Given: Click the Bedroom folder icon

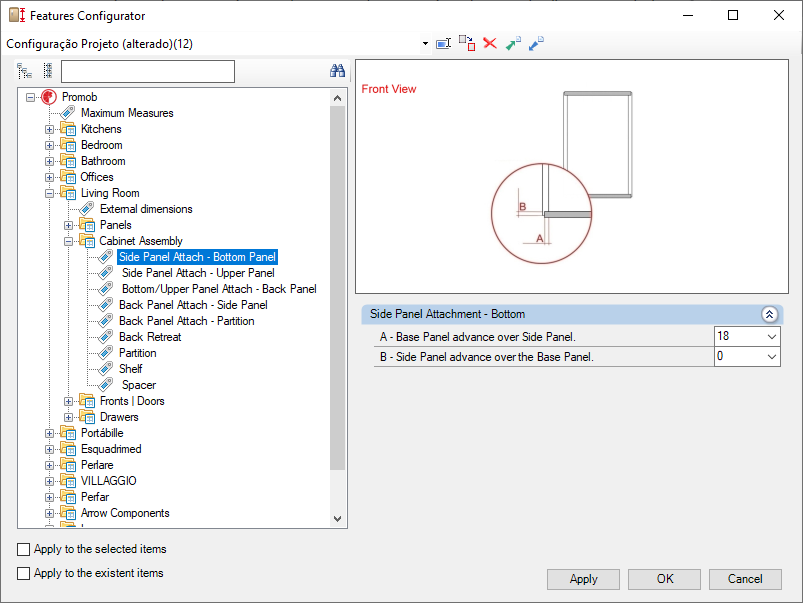Looking at the screenshot, I should (x=68, y=144).
